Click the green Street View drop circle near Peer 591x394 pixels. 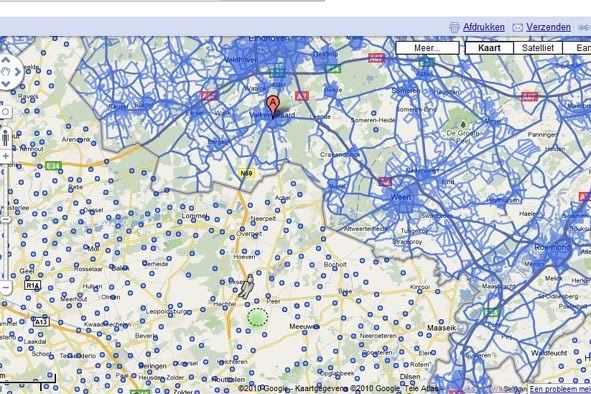(x=258, y=317)
